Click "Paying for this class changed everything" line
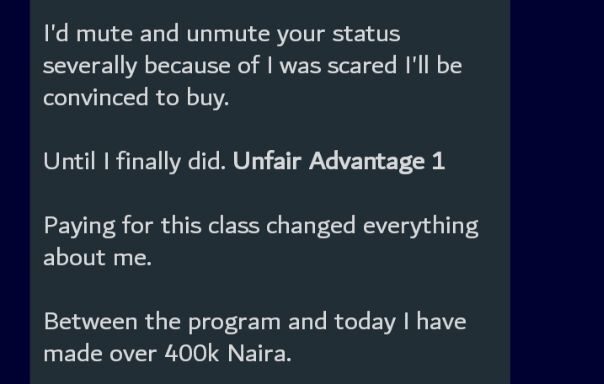The width and height of the screenshot is (604, 384). point(261,226)
